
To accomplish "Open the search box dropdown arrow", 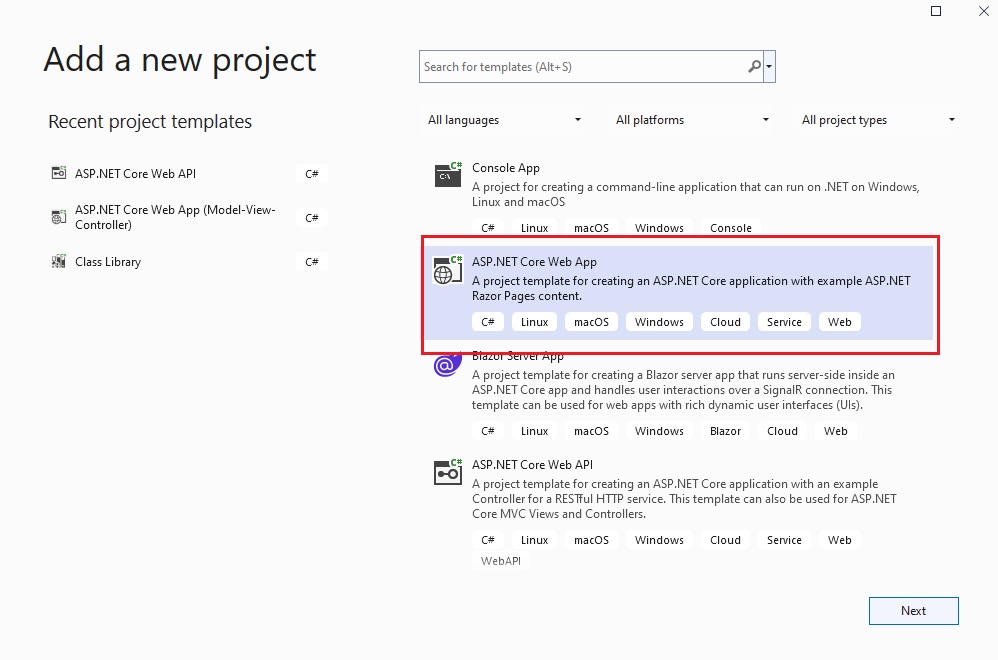I will [769, 66].
